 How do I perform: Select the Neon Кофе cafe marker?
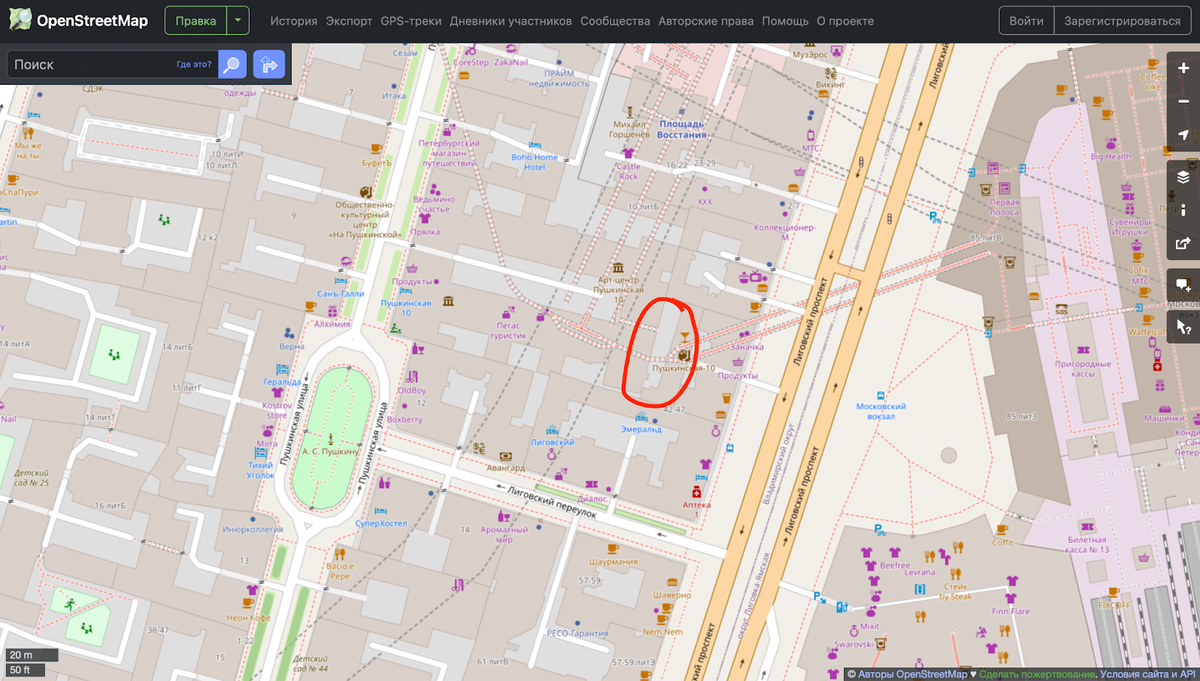coord(248,602)
